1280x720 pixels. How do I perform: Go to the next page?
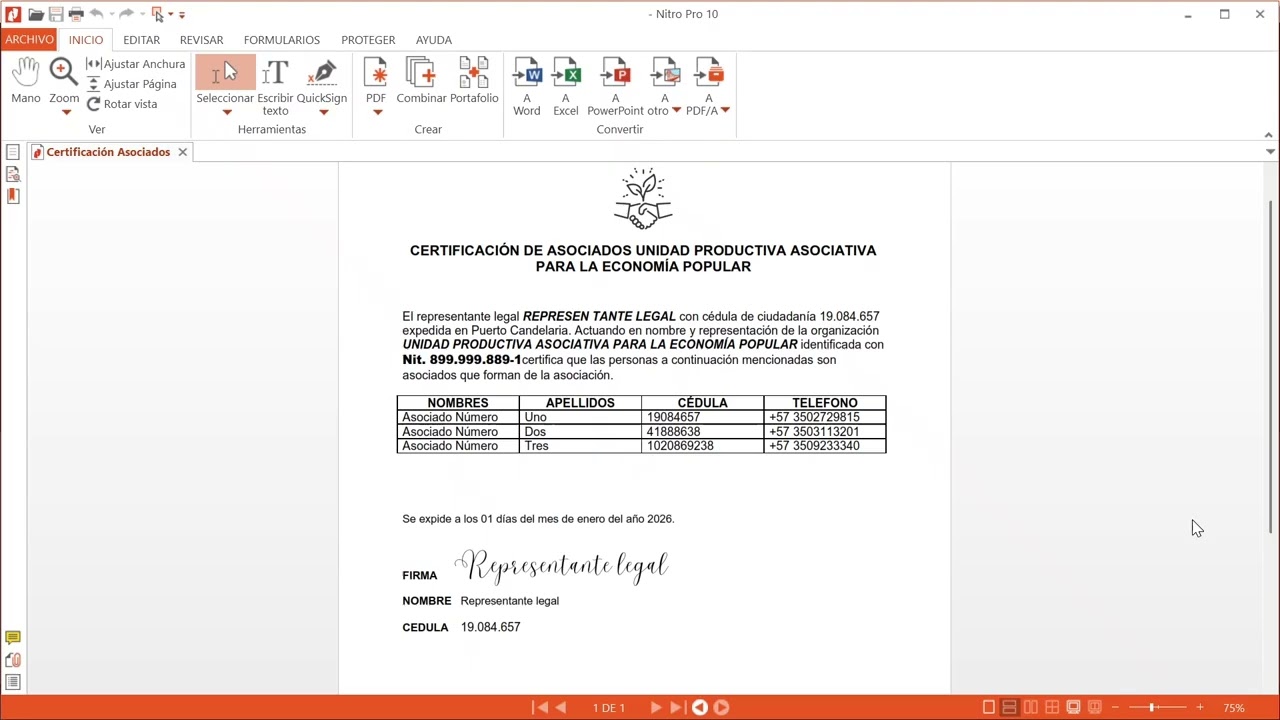tap(656, 707)
